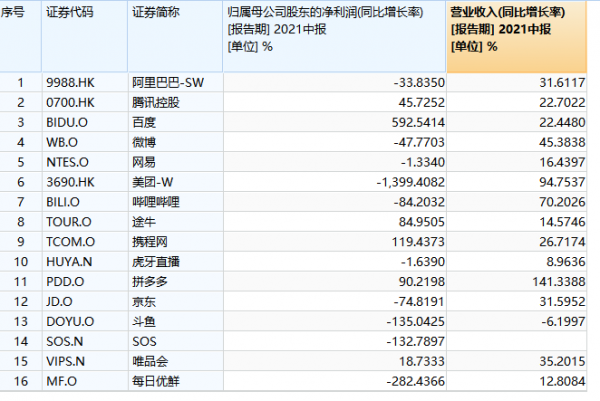Viewport: 600px width, 401px height.
Task: Click the 拼多多 name cell
Action: [x=176, y=282]
